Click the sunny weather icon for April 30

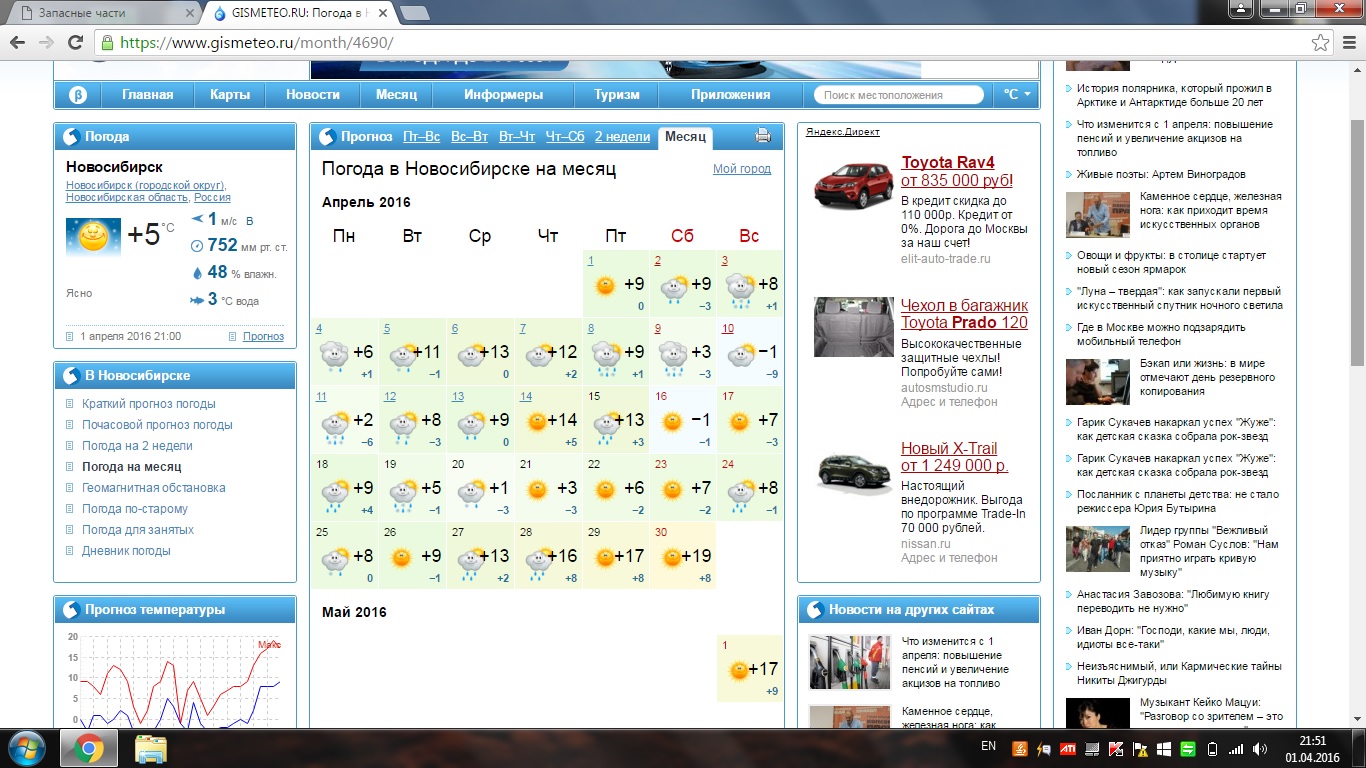[x=672, y=557]
